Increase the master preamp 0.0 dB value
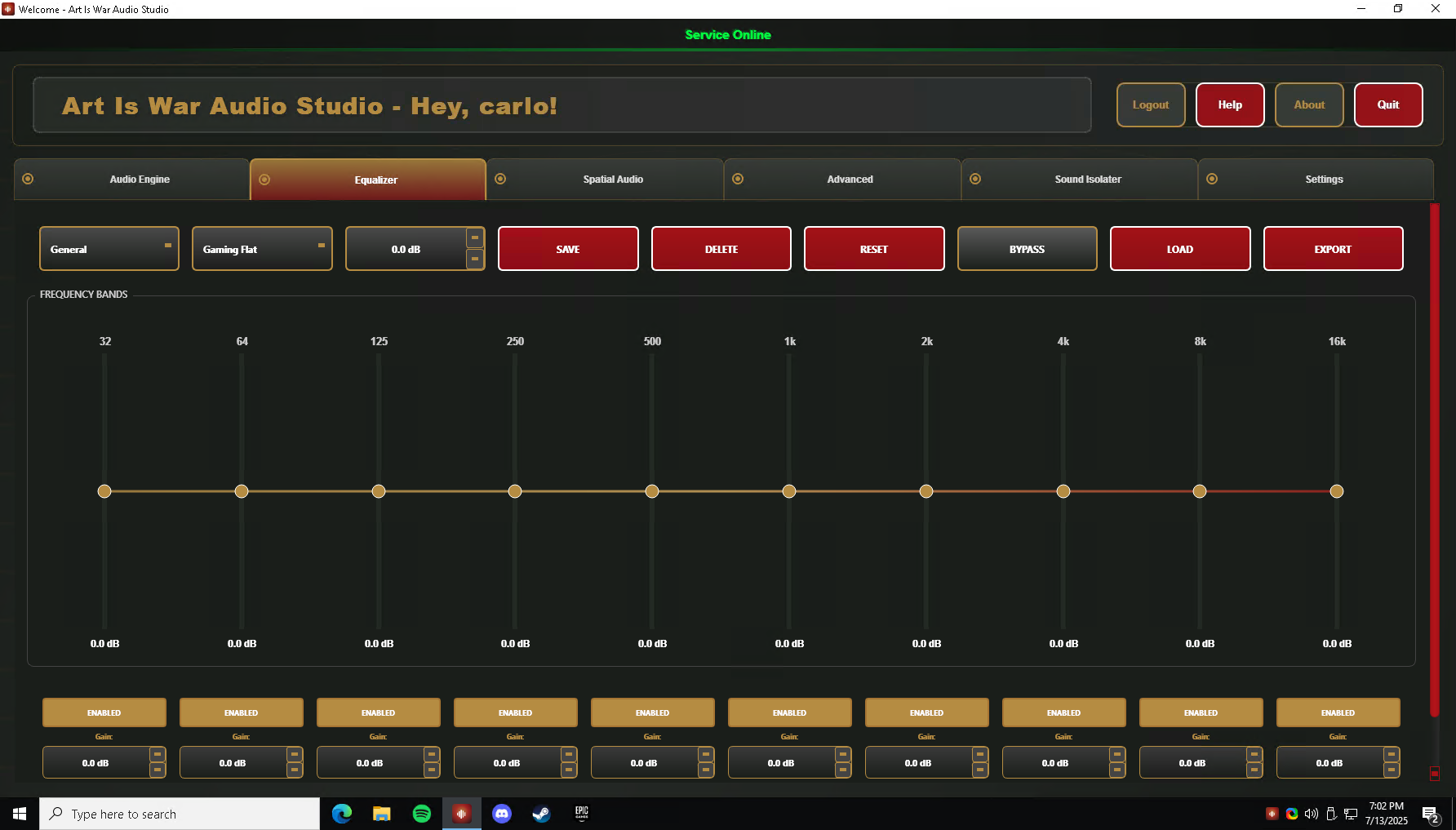Screen dimensions: 1456x830 tap(475, 238)
